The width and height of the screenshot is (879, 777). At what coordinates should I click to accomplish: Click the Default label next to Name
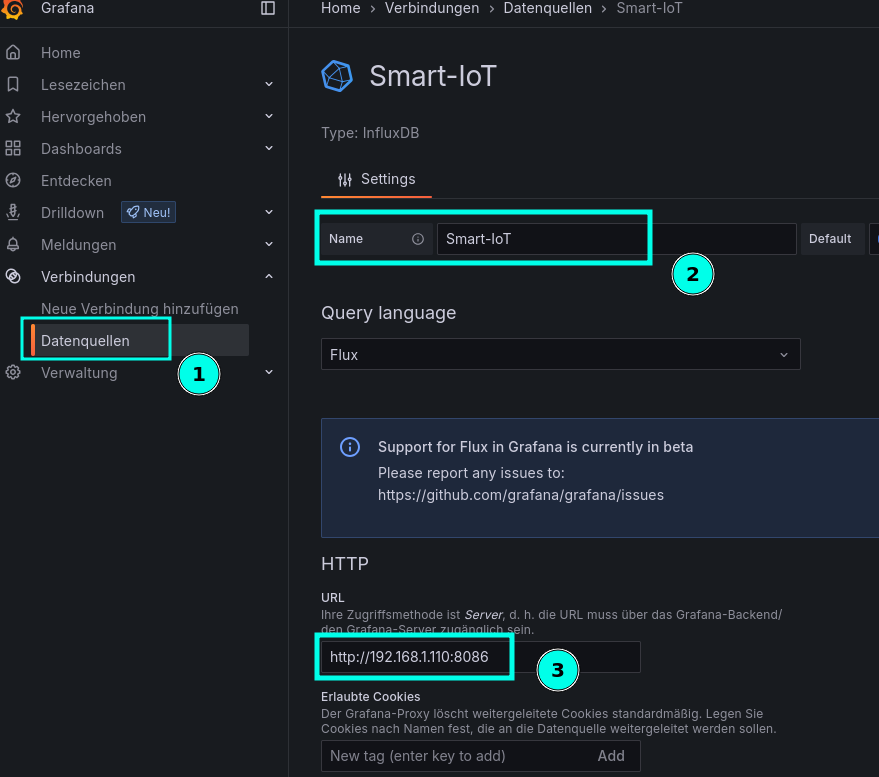[830, 239]
